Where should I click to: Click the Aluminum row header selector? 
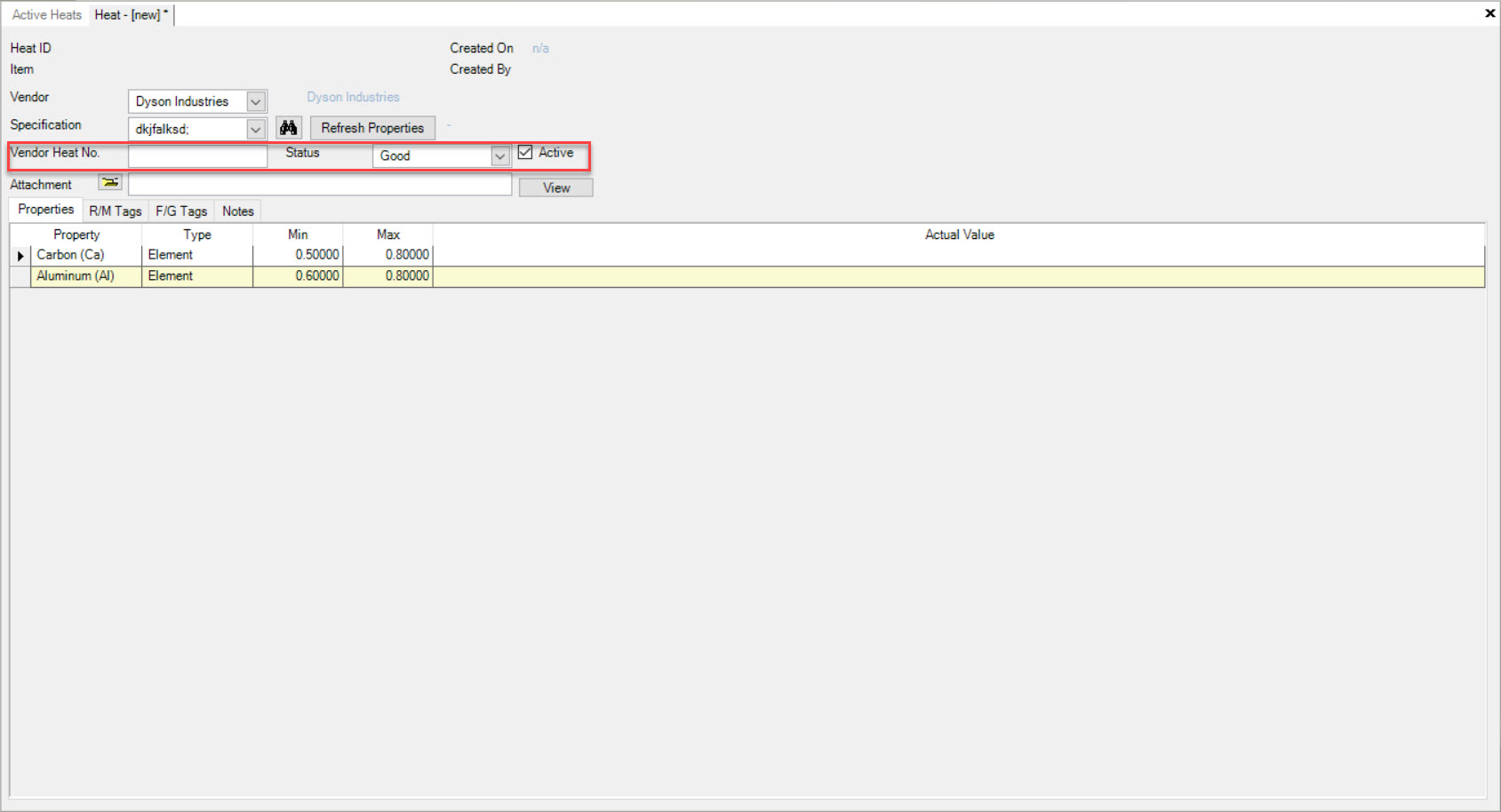click(x=20, y=276)
